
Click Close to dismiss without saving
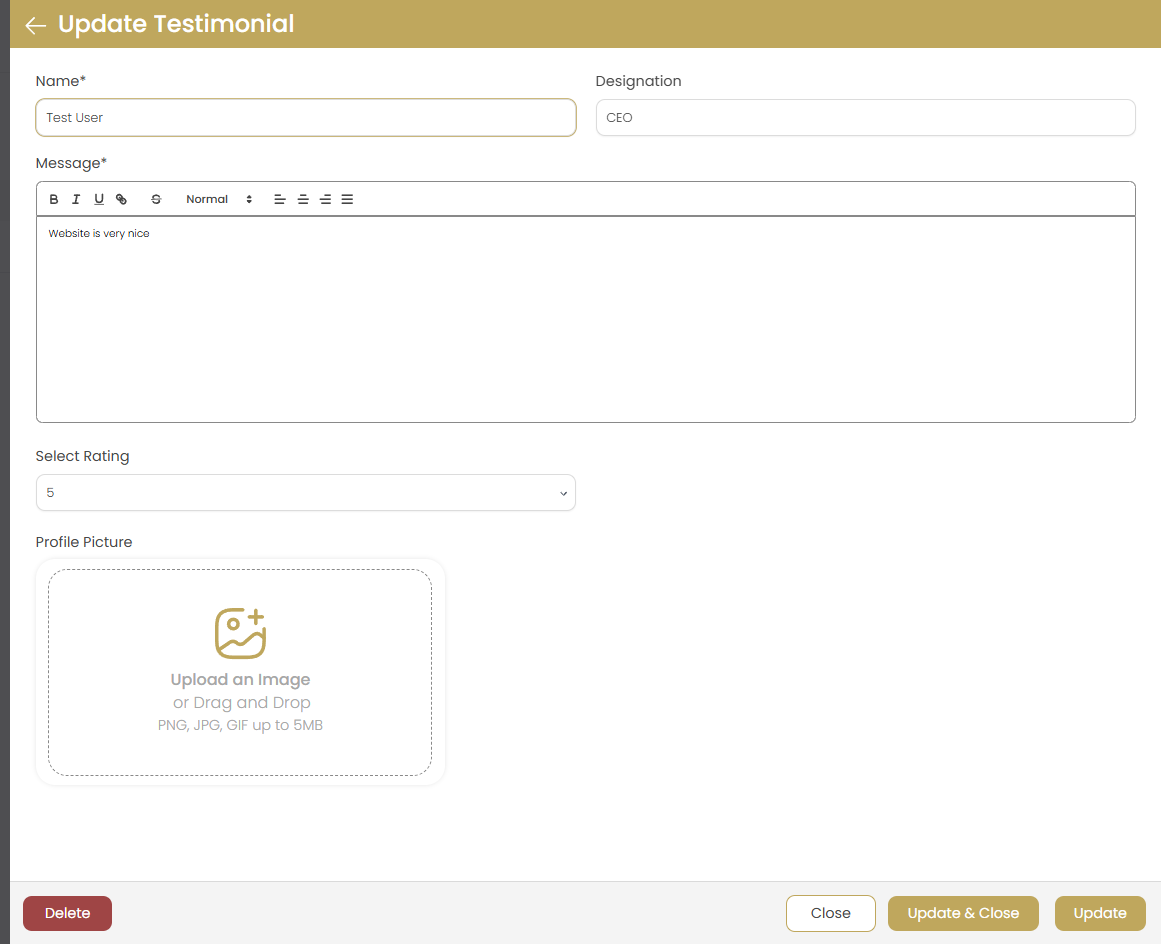tap(830, 913)
